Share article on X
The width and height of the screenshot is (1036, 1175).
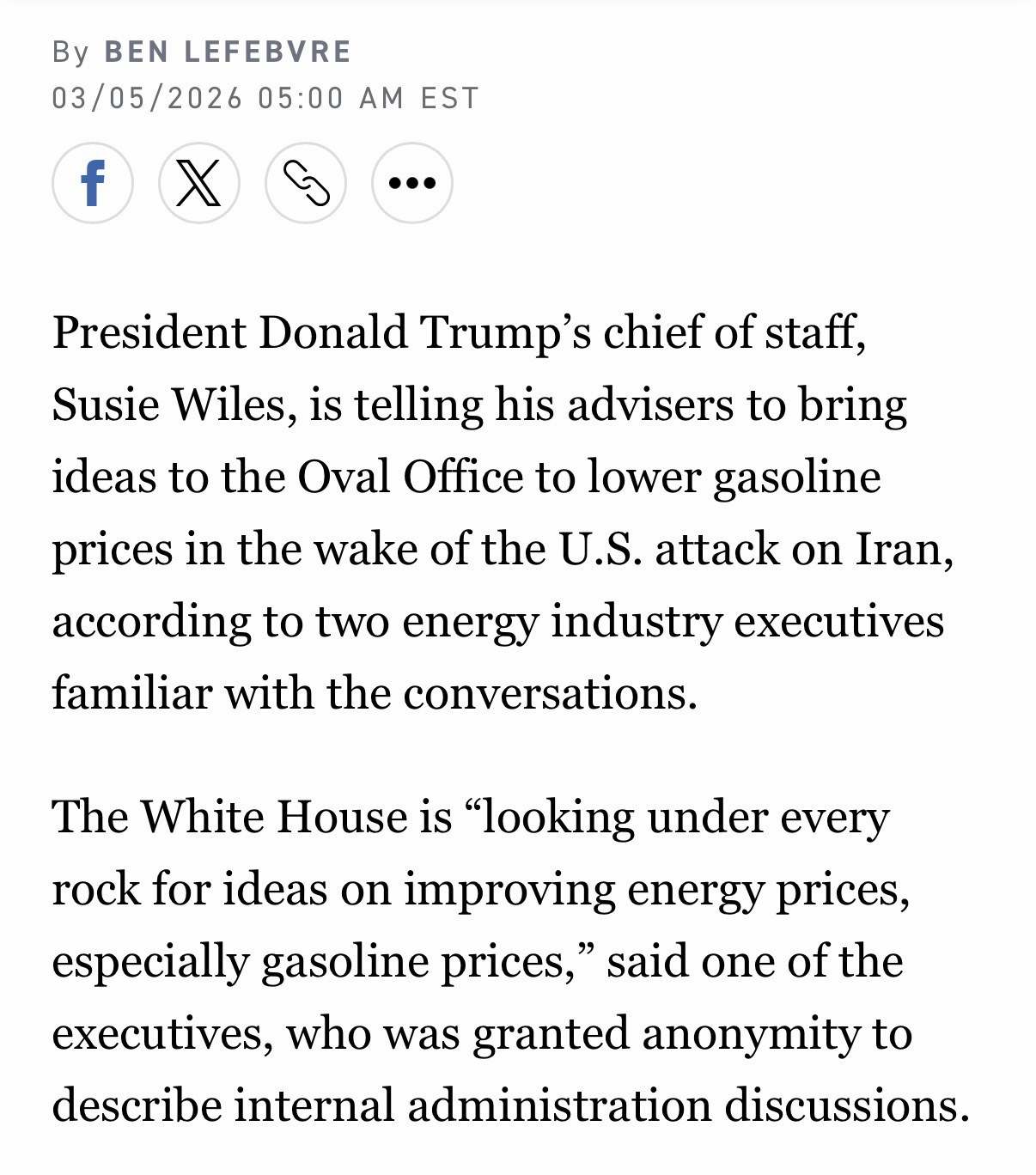198,183
